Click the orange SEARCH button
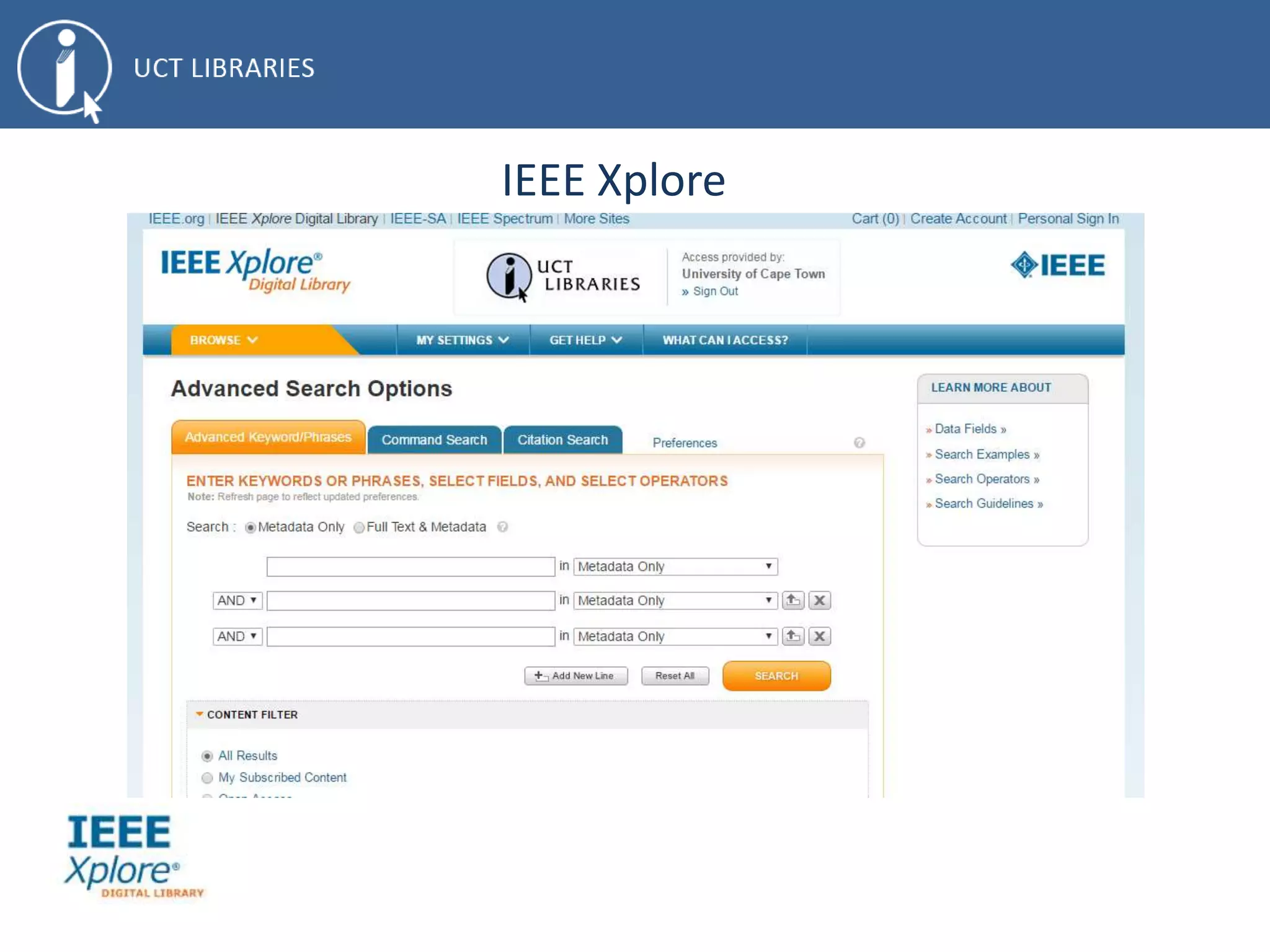The width and height of the screenshot is (1270, 952). click(x=776, y=676)
